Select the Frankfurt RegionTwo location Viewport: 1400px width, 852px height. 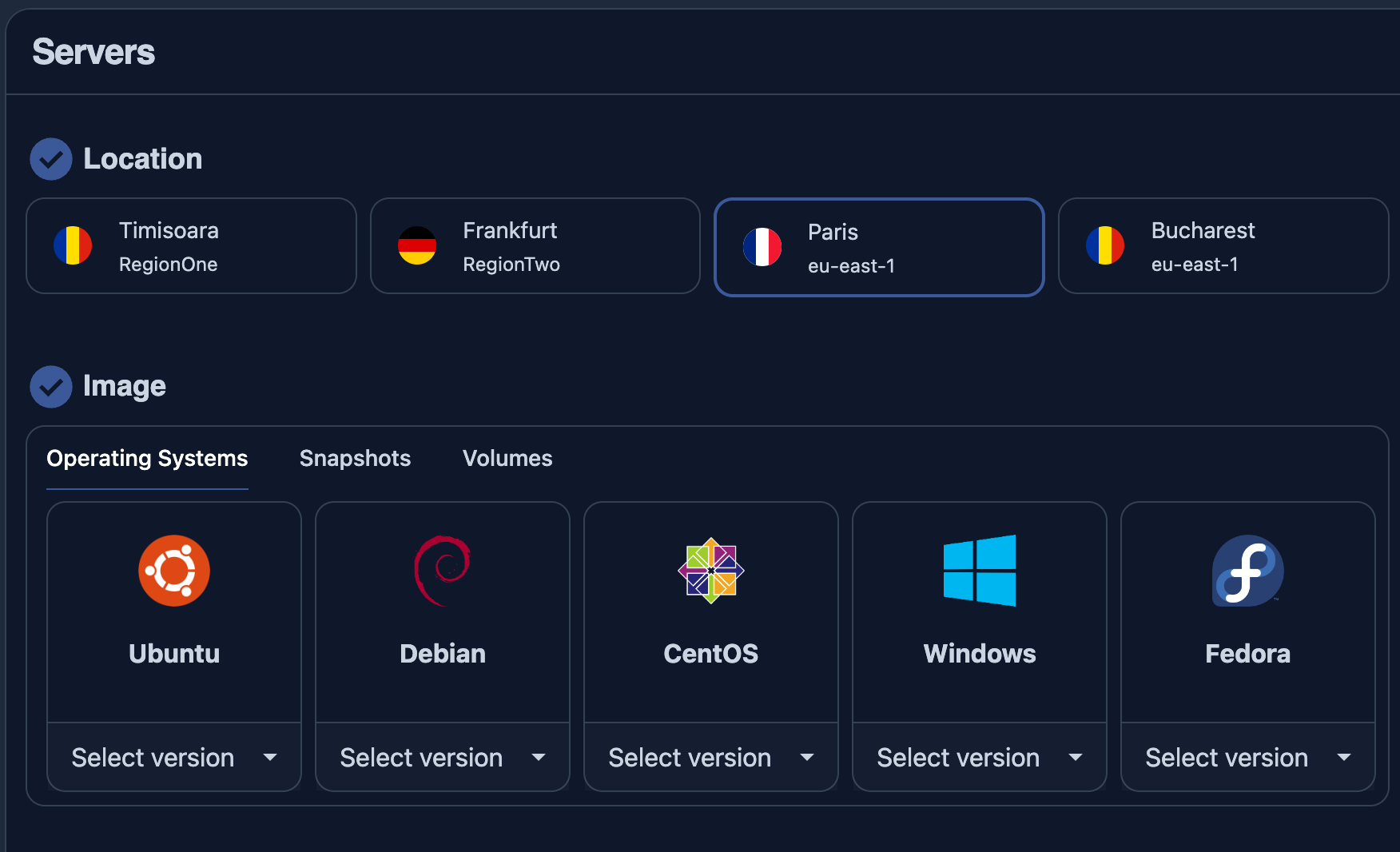pyautogui.click(x=535, y=245)
